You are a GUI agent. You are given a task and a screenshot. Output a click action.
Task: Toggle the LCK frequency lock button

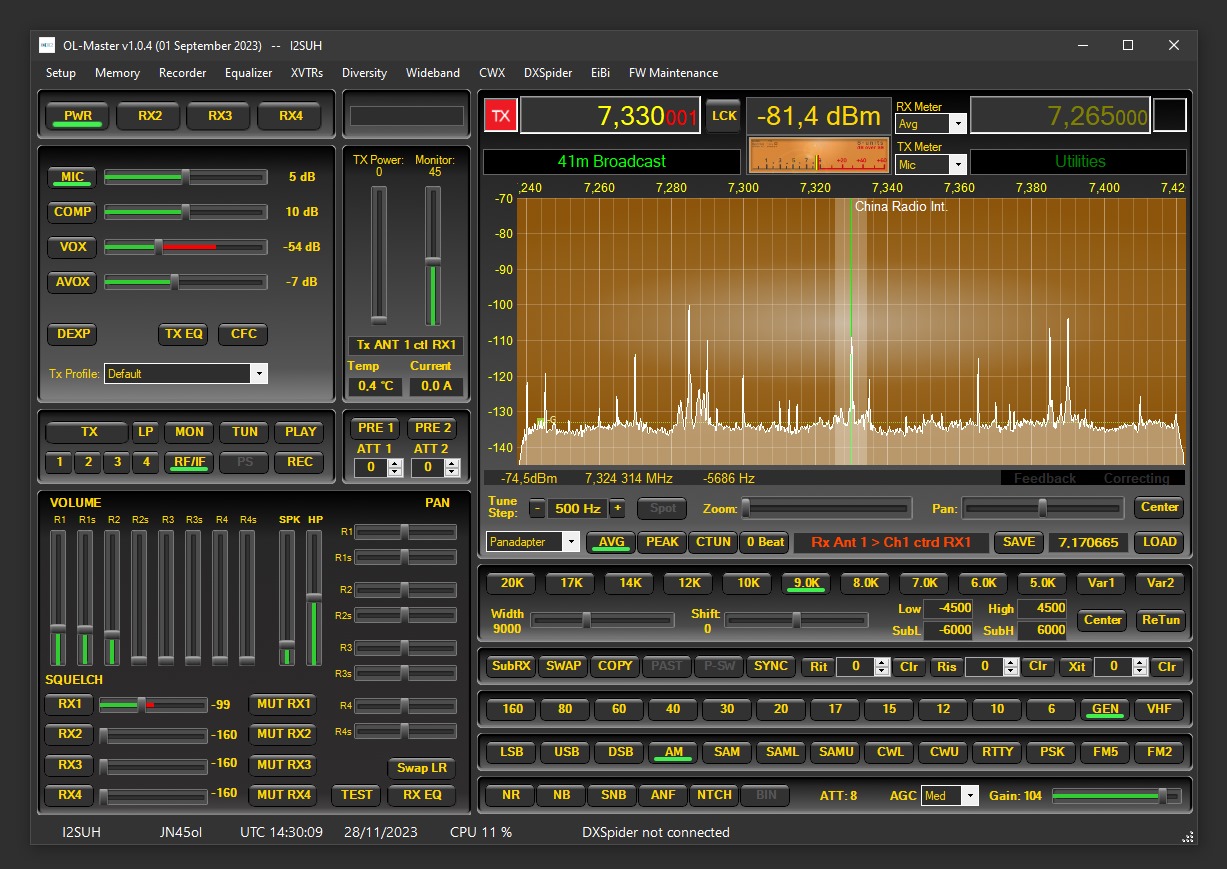click(x=724, y=116)
